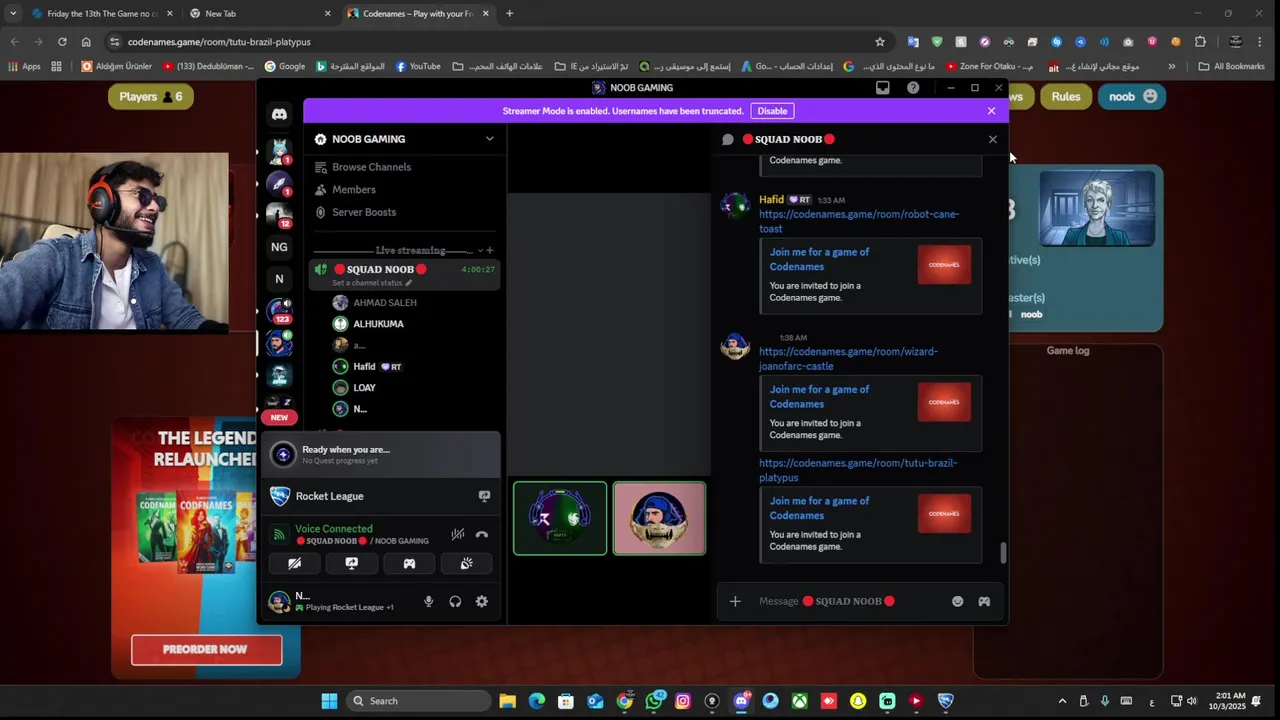This screenshot has height=720, width=1280.
Task: Open a new browser tab
Action: click(509, 14)
